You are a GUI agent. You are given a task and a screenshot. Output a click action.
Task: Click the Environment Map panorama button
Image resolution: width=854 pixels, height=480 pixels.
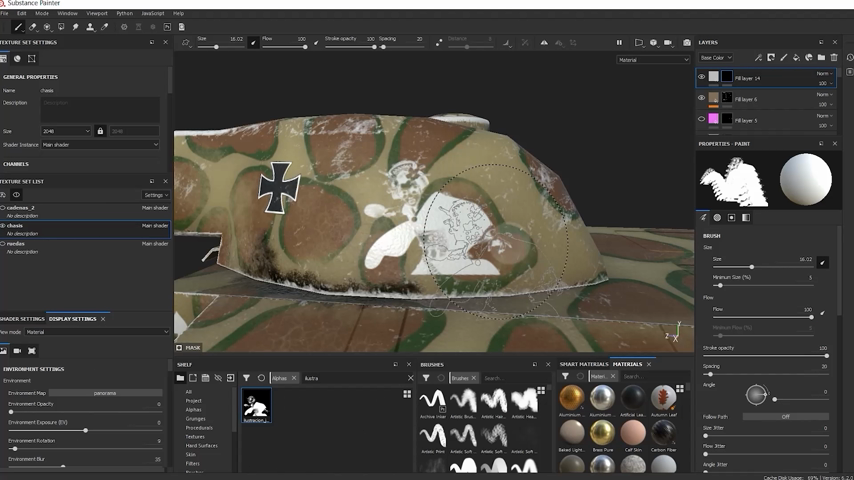tap(105, 393)
